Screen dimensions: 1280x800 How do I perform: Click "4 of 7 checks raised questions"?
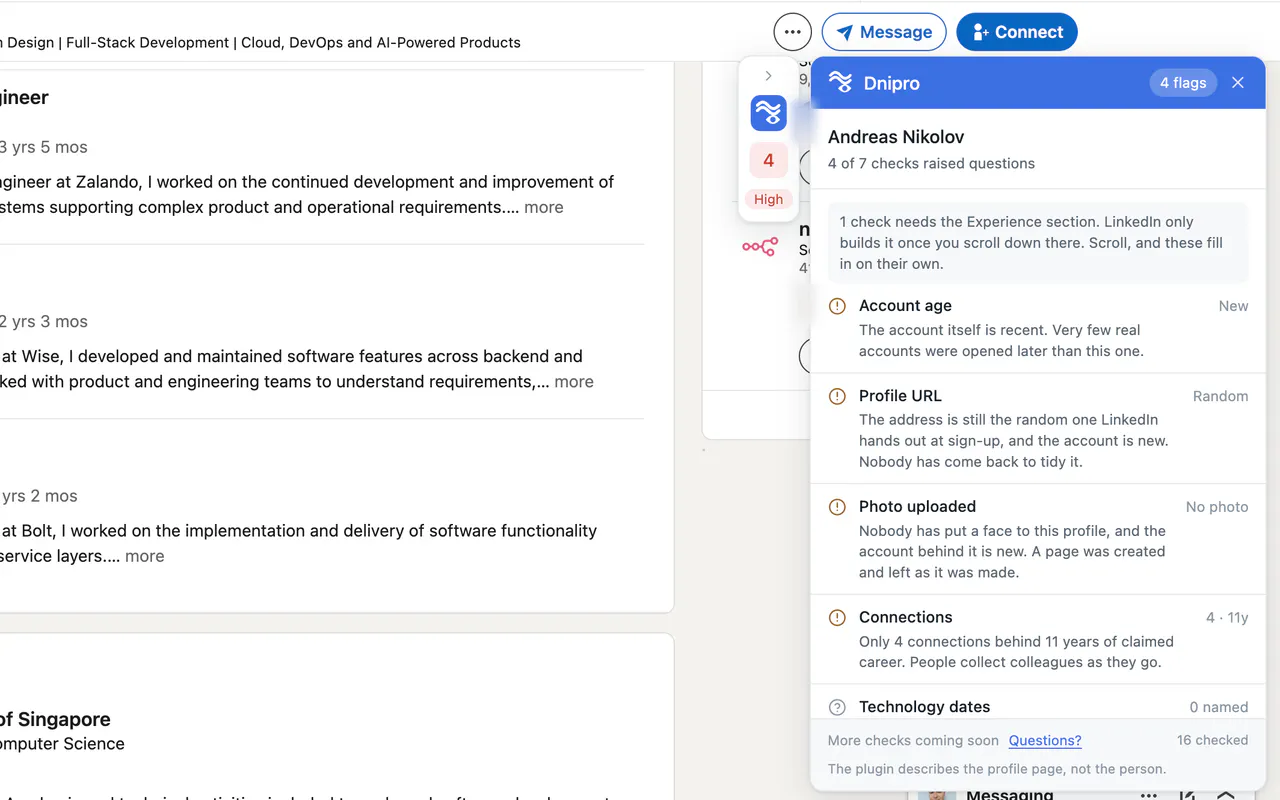(931, 164)
